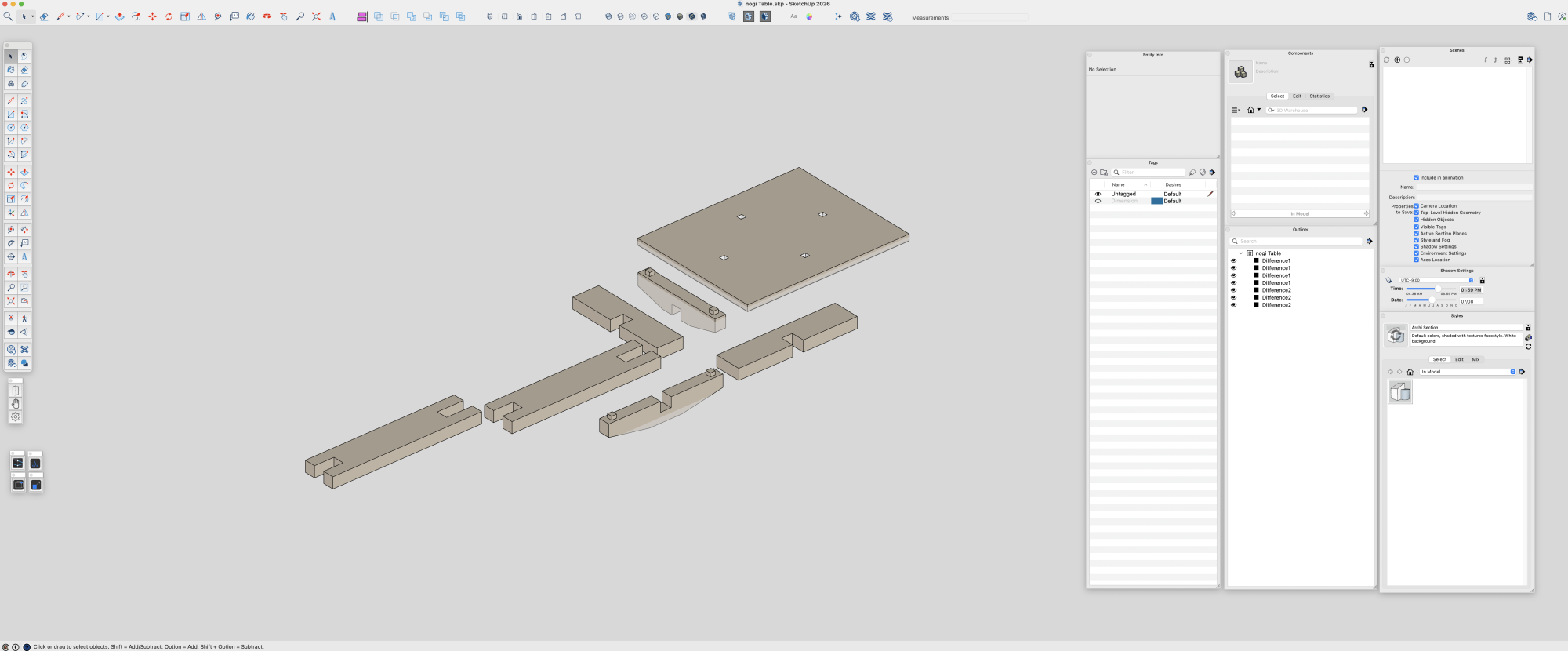Pick the Push/Pull tool in the top toolbar
This screenshot has width=1568, height=651.
[120, 16]
